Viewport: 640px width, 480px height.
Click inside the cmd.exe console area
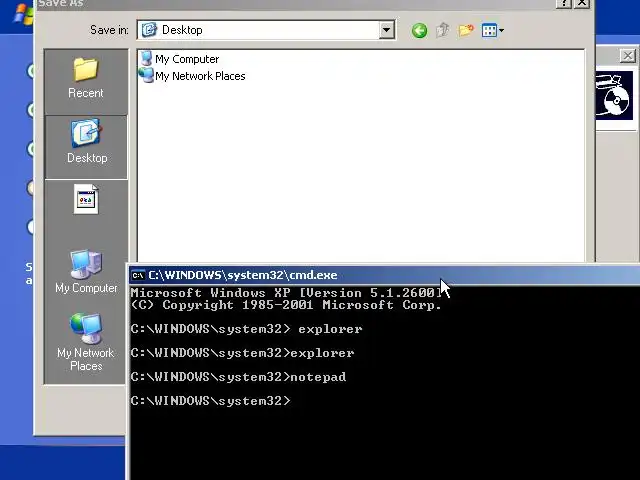pos(384,383)
